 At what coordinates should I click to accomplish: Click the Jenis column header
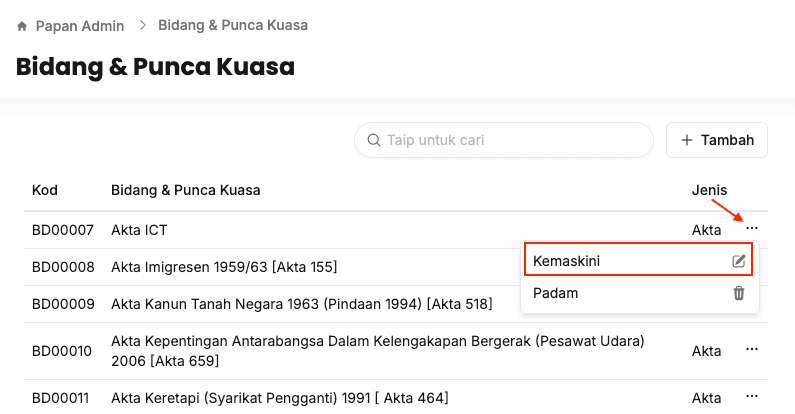pyautogui.click(x=709, y=190)
